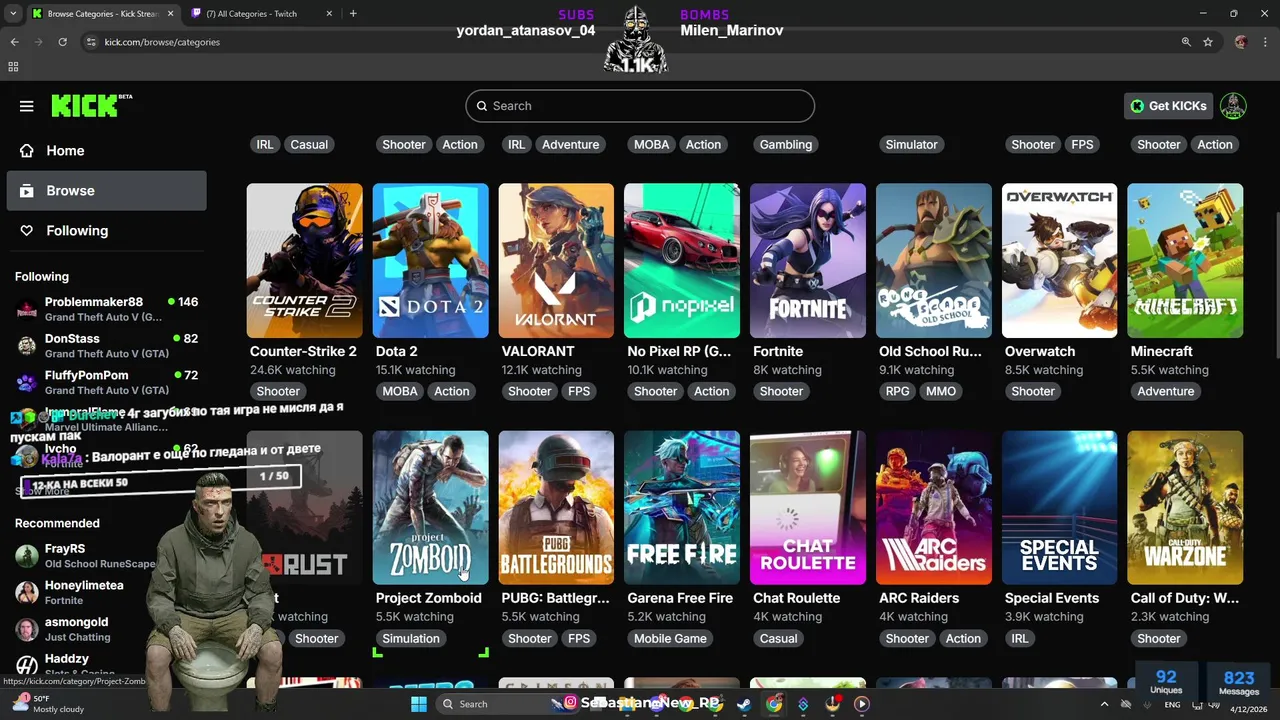Open the Chrome apps grid icon
The image size is (1280, 720).
click(13, 67)
